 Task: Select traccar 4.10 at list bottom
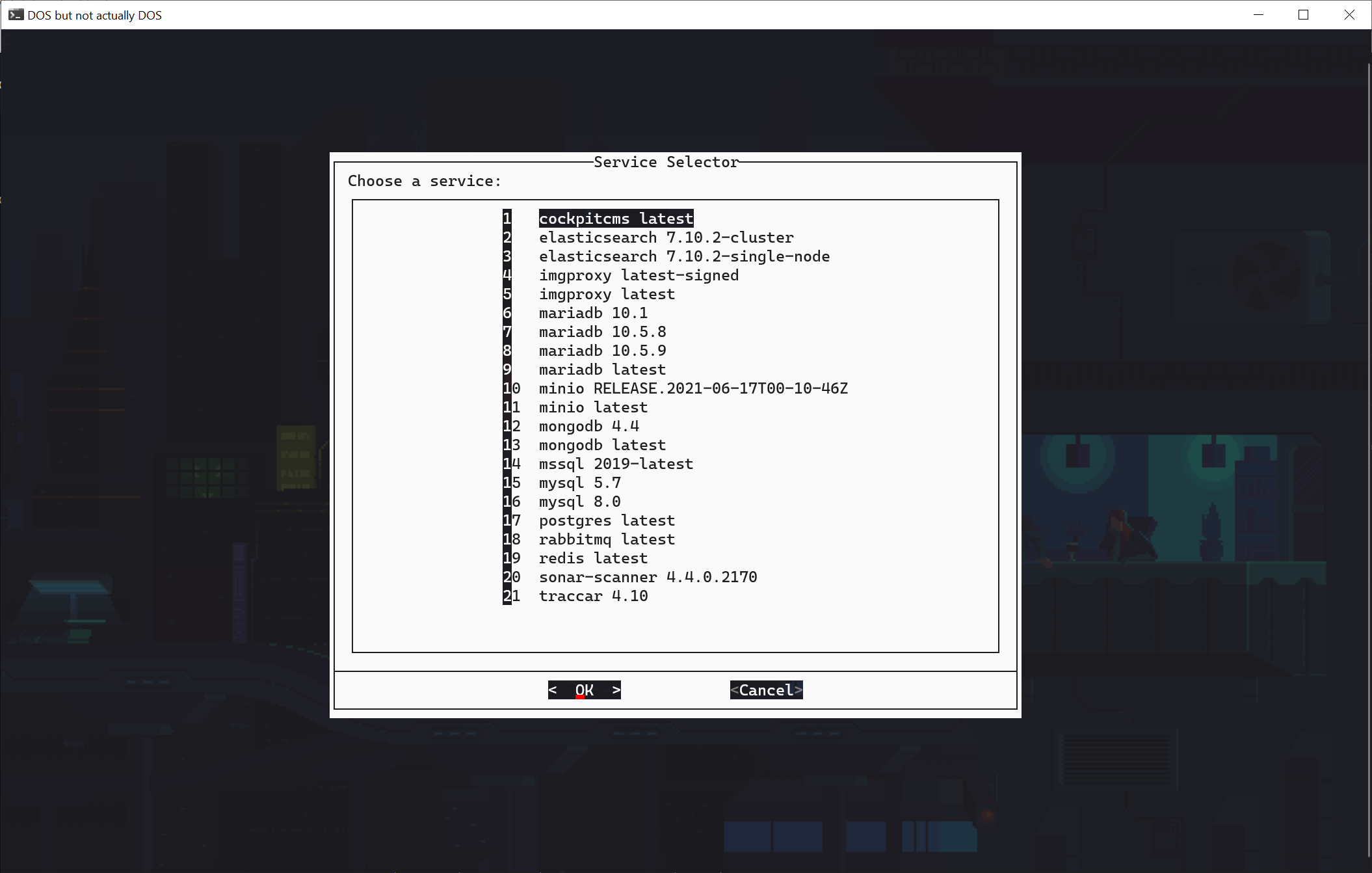593,596
